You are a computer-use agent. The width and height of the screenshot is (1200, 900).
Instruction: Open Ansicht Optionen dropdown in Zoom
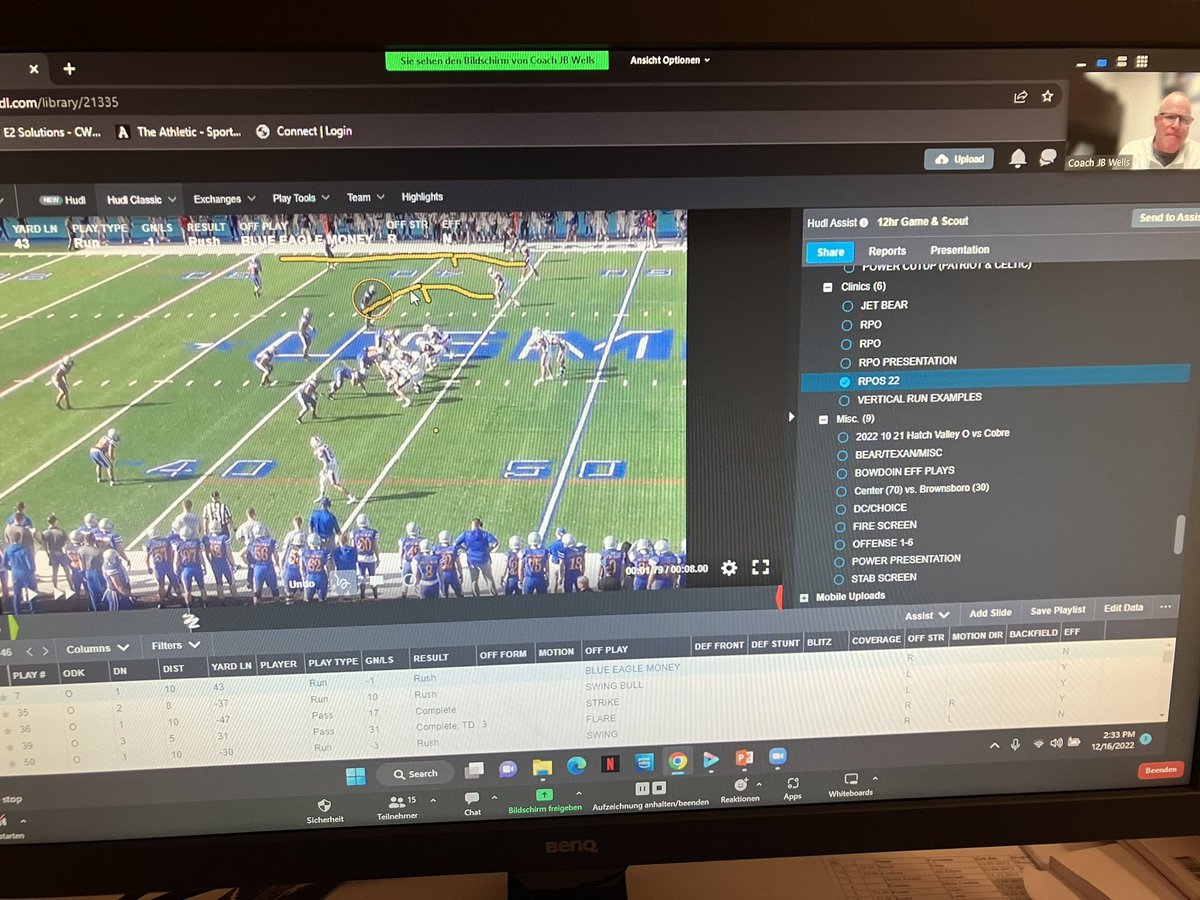pyautogui.click(x=669, y=60)
